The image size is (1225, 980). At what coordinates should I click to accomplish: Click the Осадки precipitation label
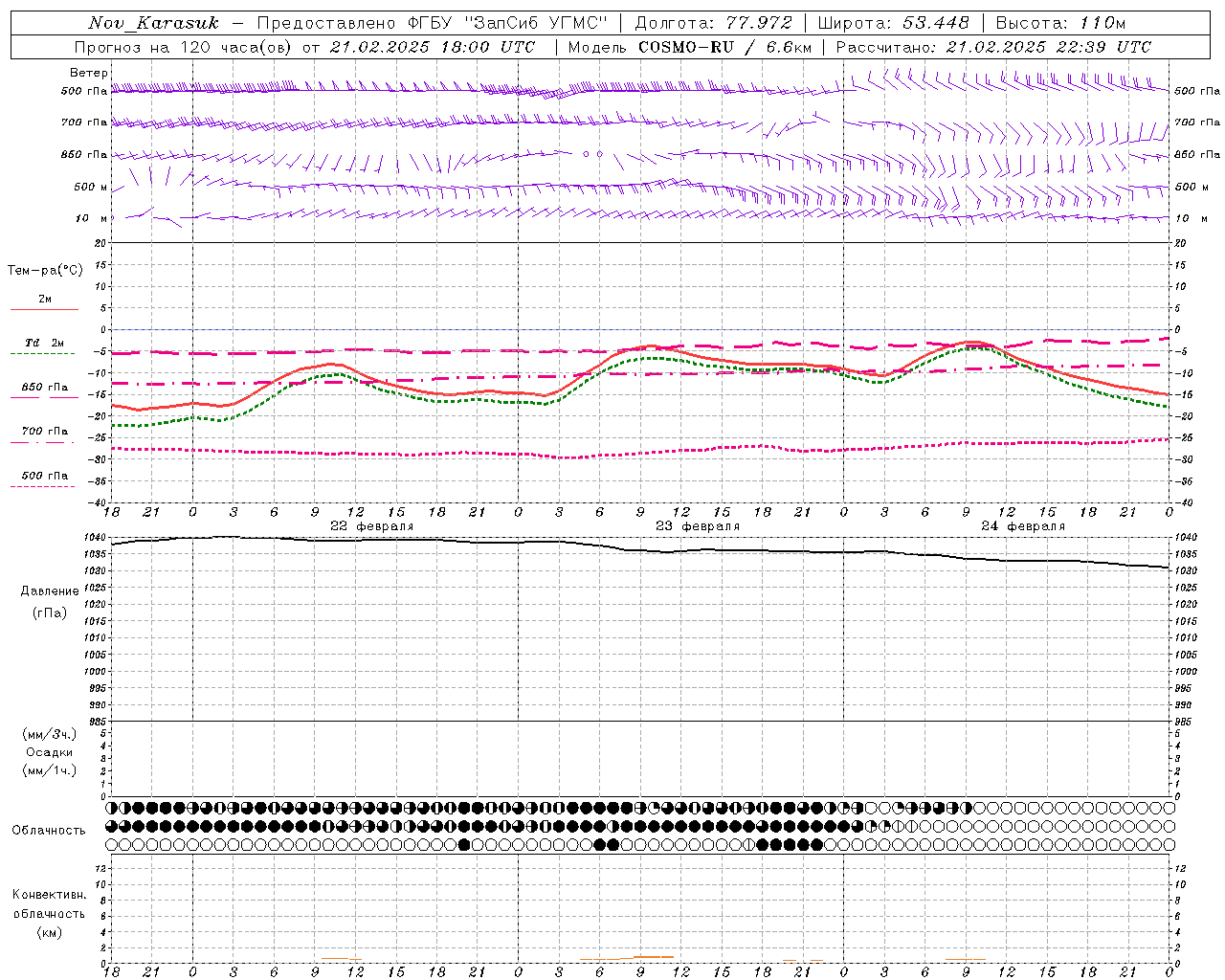click(x=49, y=752)
